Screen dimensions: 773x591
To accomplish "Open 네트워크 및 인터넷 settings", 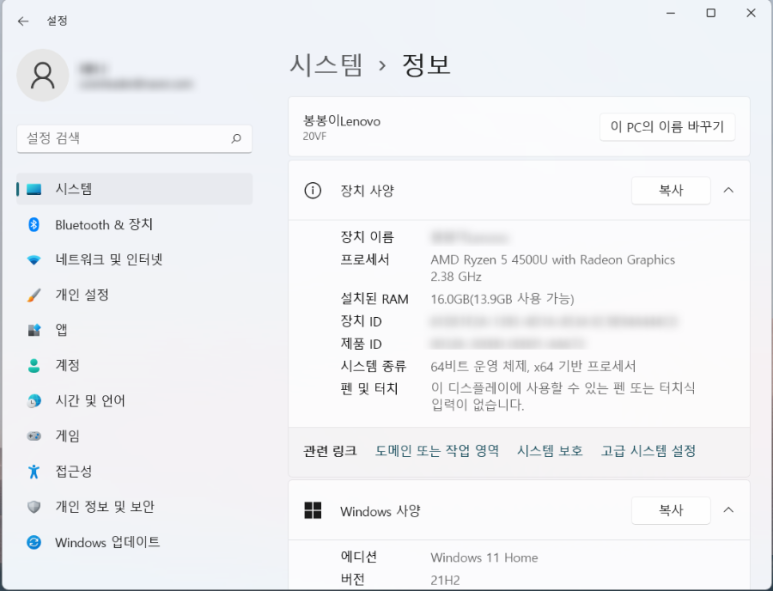I will [109, 260].
